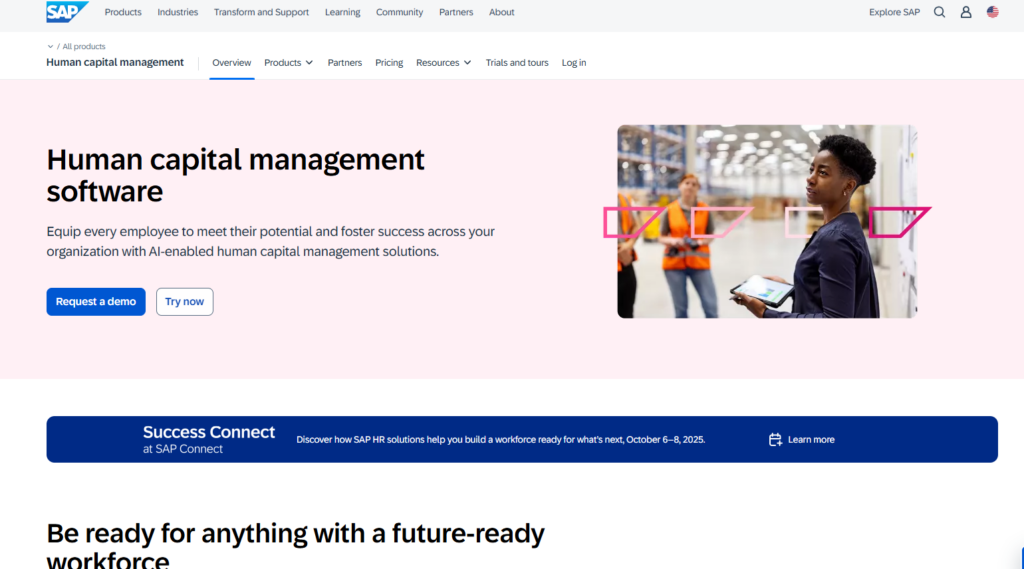Image resolution: width=1024 pixels, height=569 pixels.
Task: Go back via All products breadcrumb
Action: coord(82,47)
